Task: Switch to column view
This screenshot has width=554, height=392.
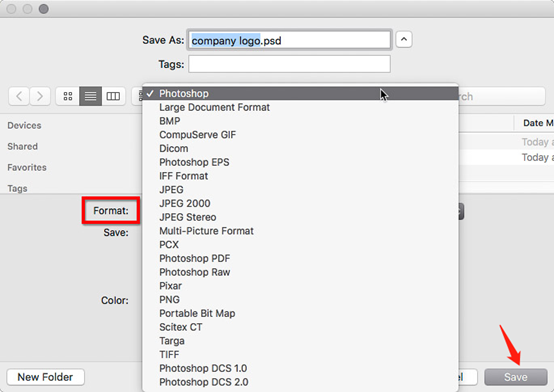Action: (x=113, y=96)
